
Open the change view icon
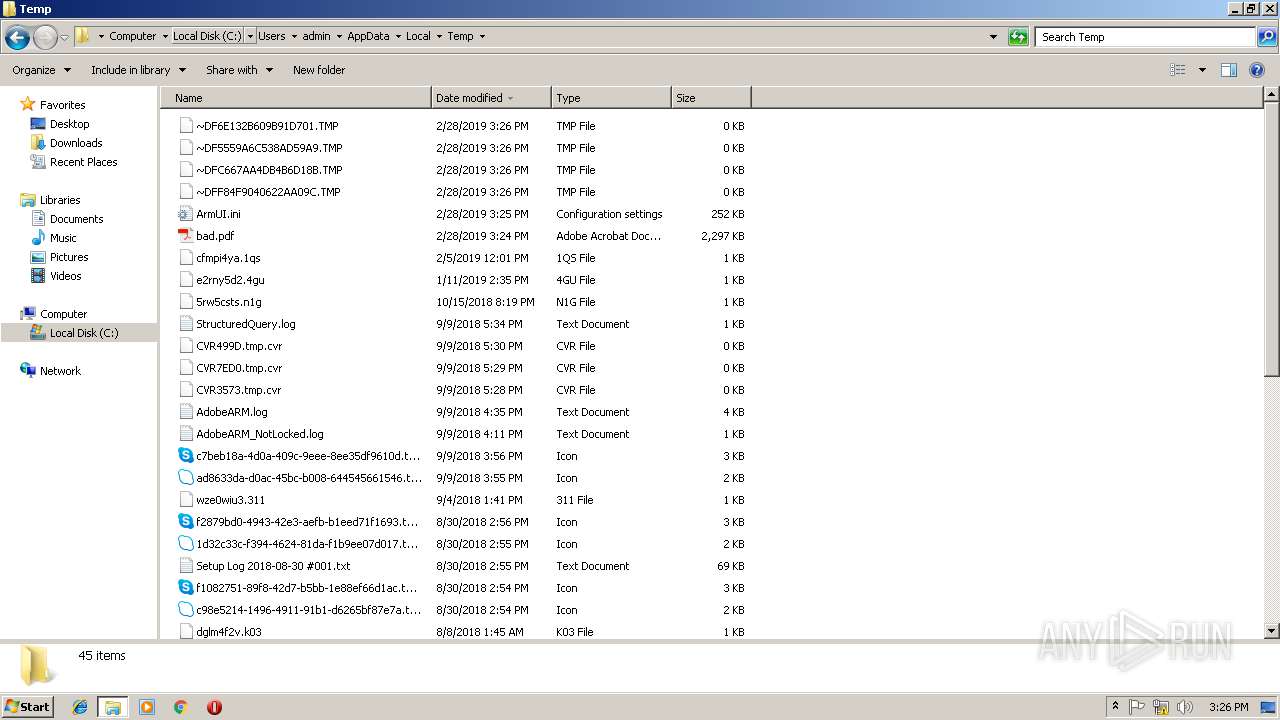tap(1178, 70)
